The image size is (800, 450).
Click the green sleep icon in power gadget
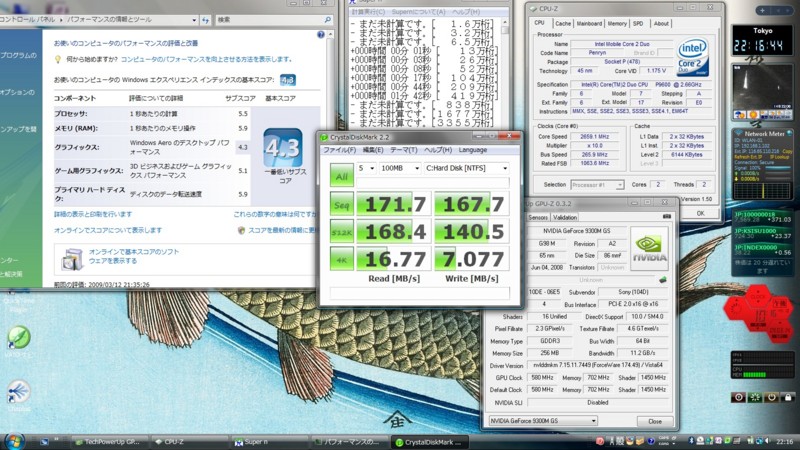pos(755,397)
